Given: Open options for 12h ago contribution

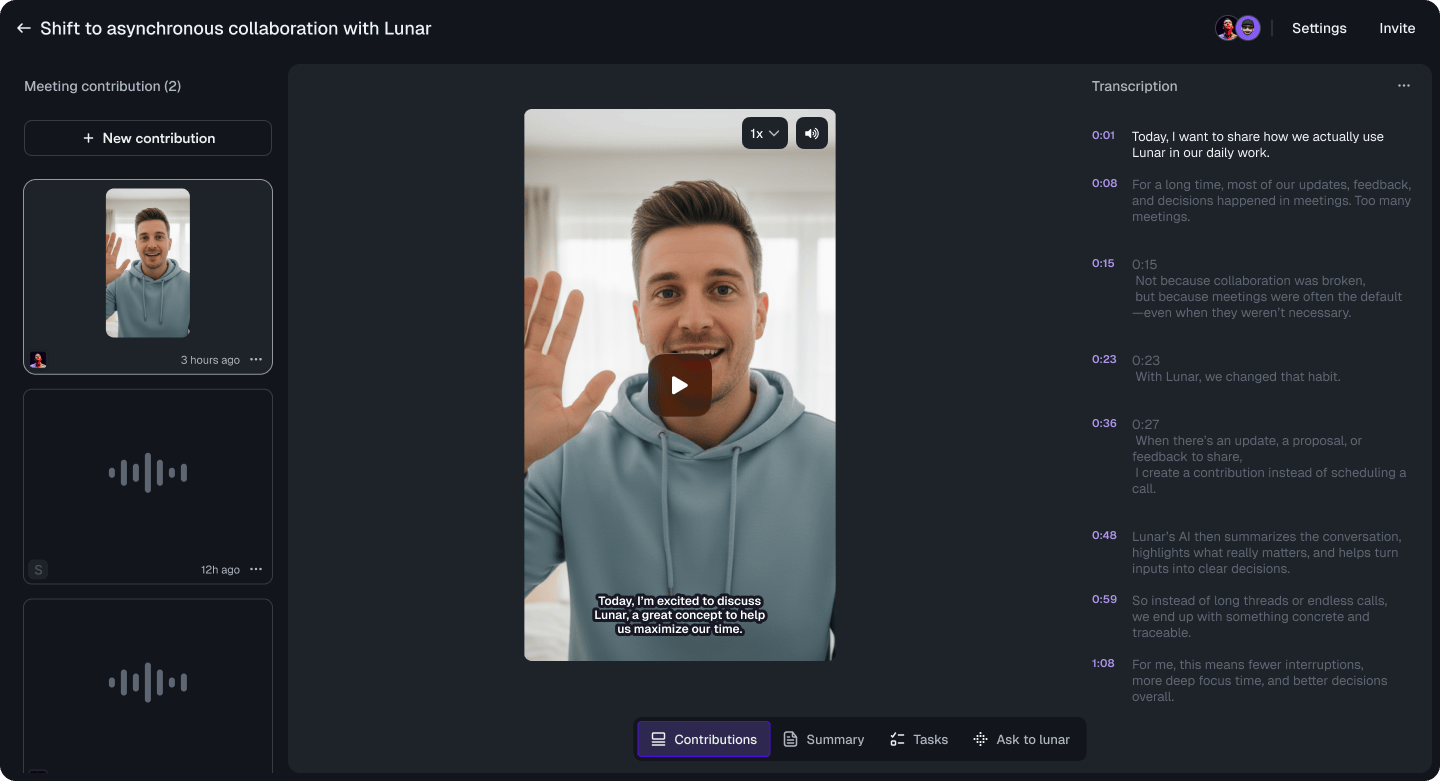Looking at the screenshot, I should click(256, 570).
